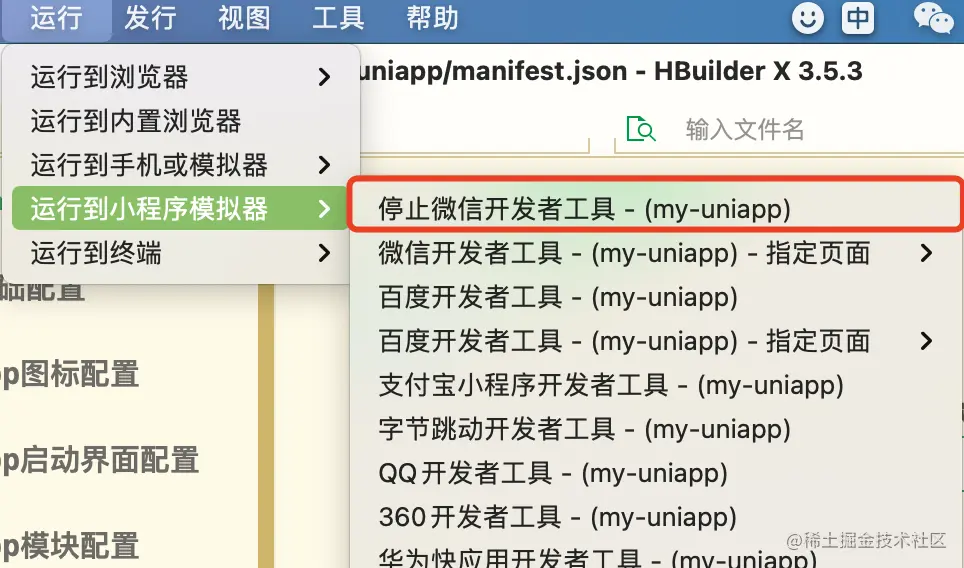Choose 微信开发者工具 - (my-uniapp) - 指定页面

(655, 253)
